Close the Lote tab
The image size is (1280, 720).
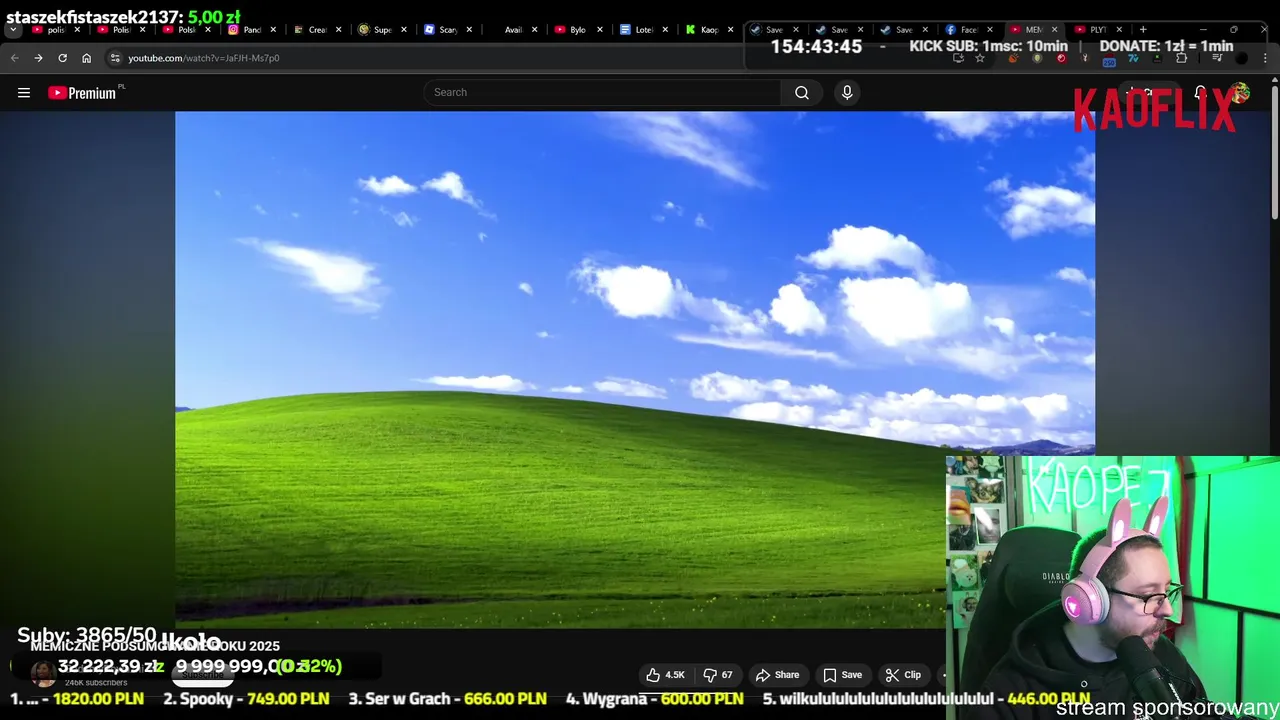[x=665, y=30]
